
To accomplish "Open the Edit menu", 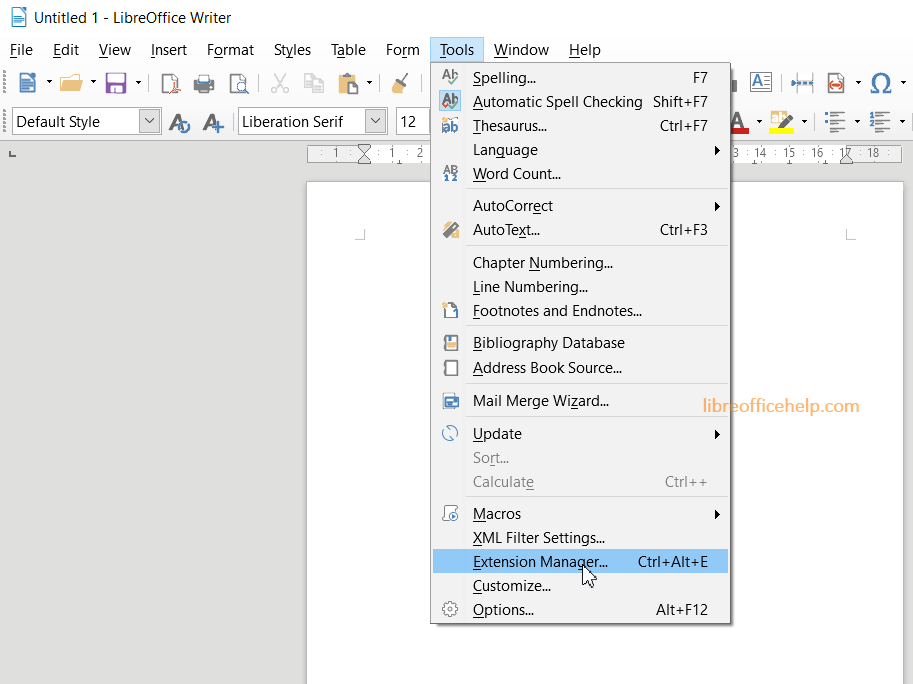I will (66, 50).
